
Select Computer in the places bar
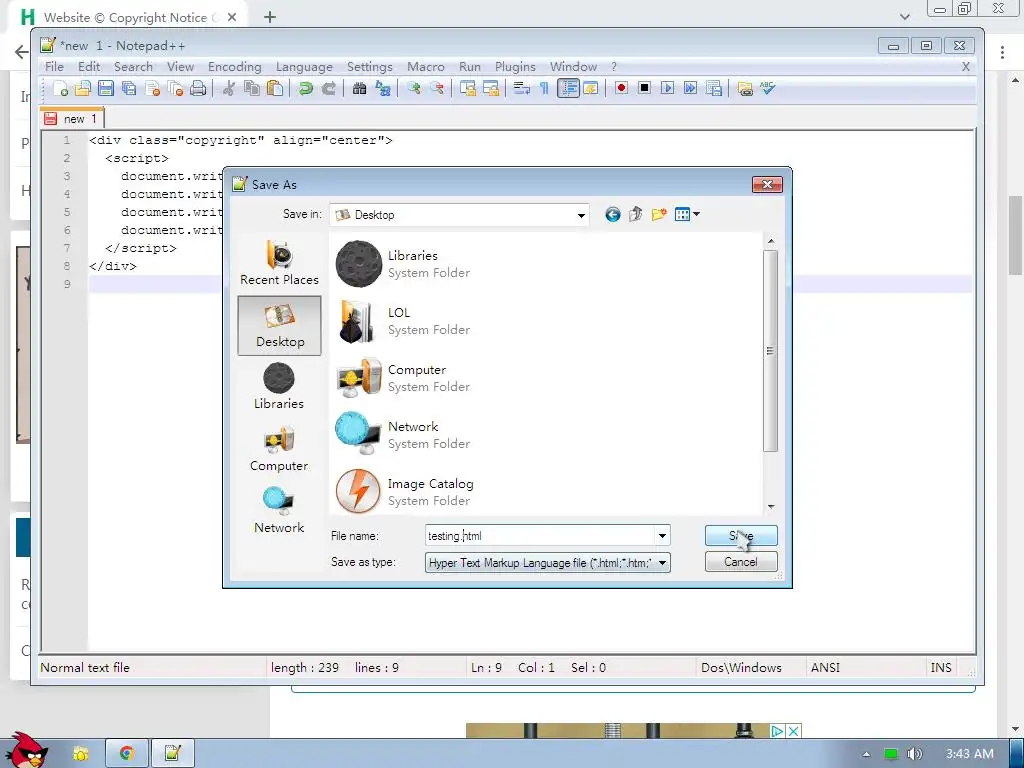tap(279, 449)
